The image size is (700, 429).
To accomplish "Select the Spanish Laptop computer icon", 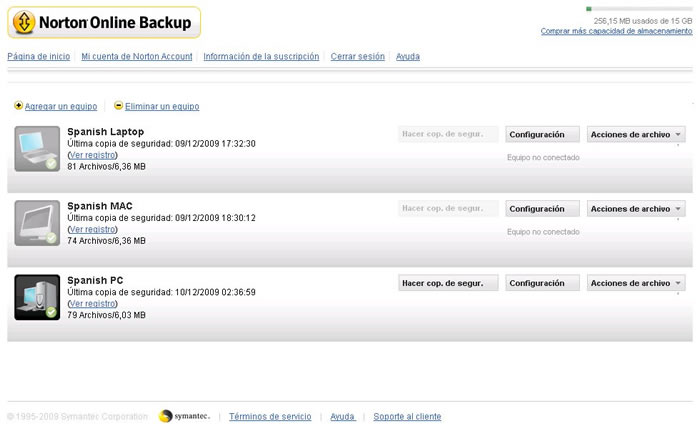I will coord(37,149).
